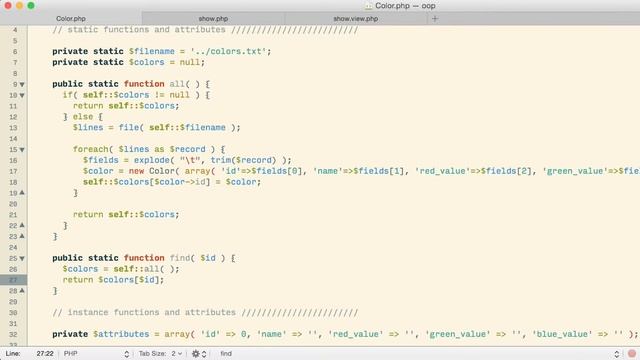Click the green fullscreen window button
640x360 pixels.
tap(31, 6)
